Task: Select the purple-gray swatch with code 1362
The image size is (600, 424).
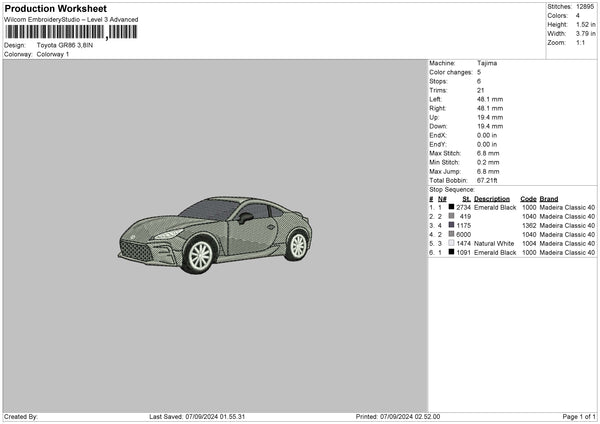Action: pyautogui.click(x=452, y=225)
